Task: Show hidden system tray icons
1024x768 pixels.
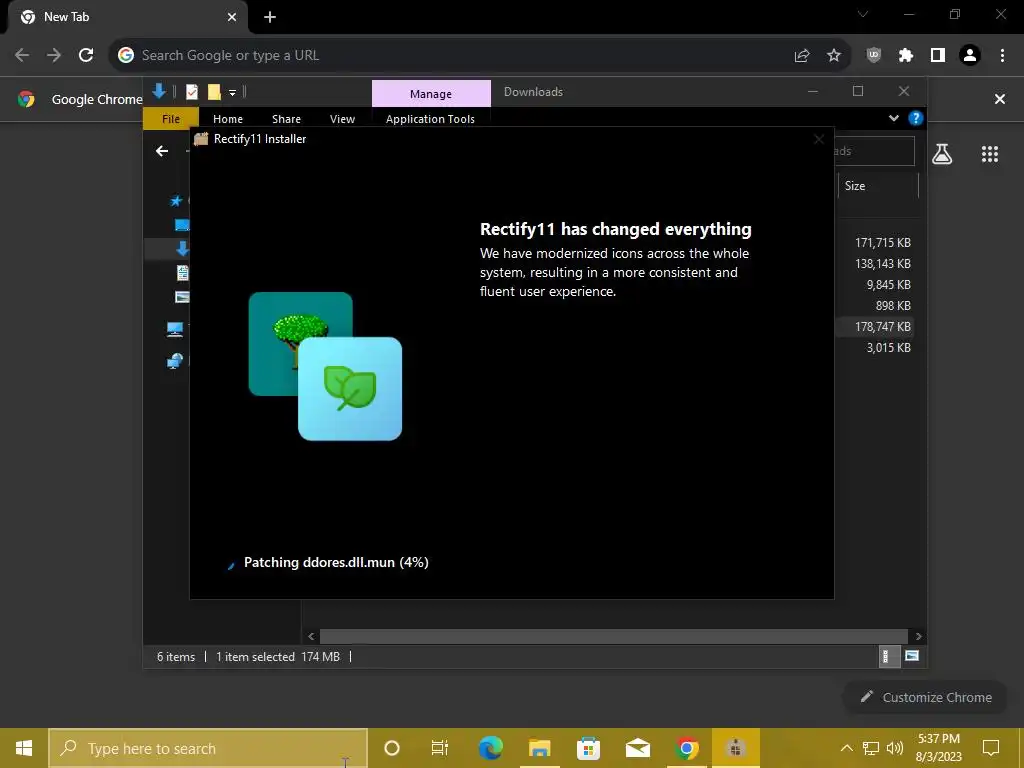Action: [846, 748]
